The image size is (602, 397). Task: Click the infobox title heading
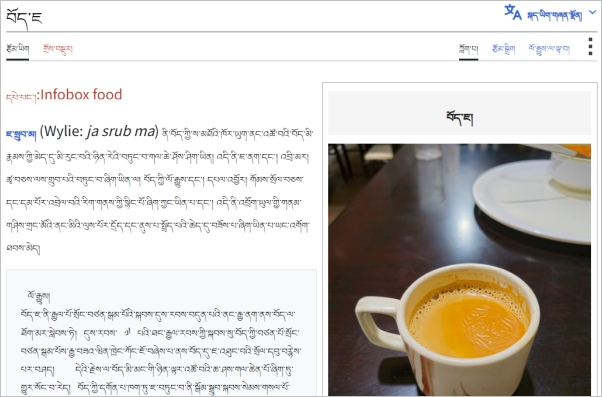[x=459, y=118]
